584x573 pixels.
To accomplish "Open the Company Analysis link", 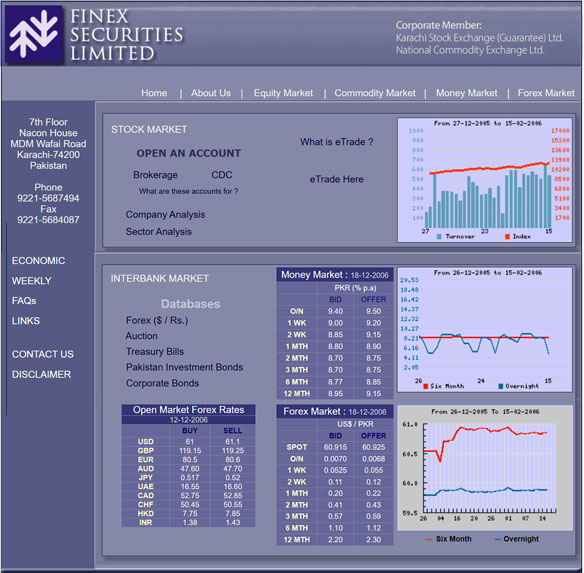I will tap(165, 215).
